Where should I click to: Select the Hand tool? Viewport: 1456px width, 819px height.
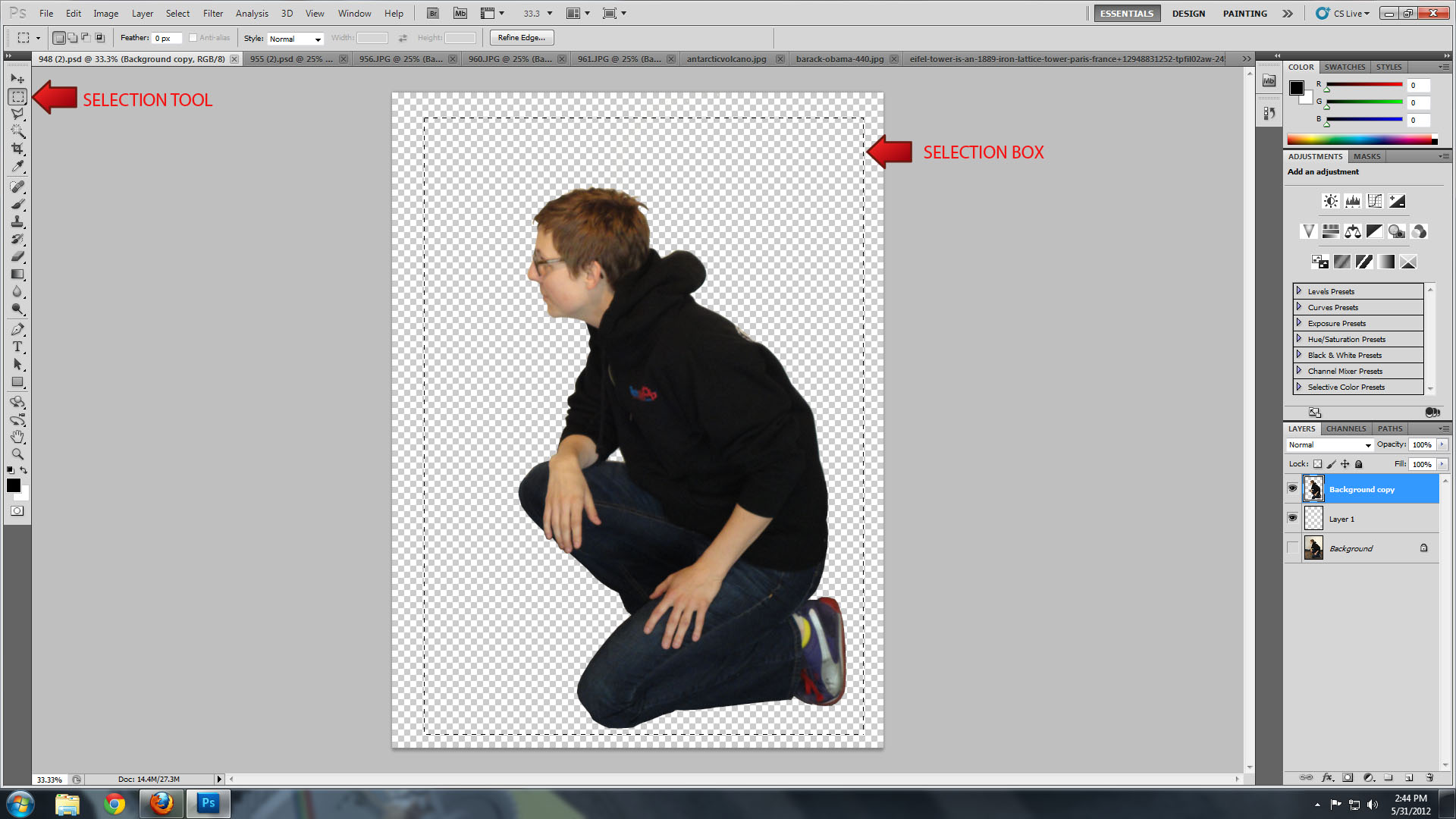pyautogui.click(x=17, y=437)
